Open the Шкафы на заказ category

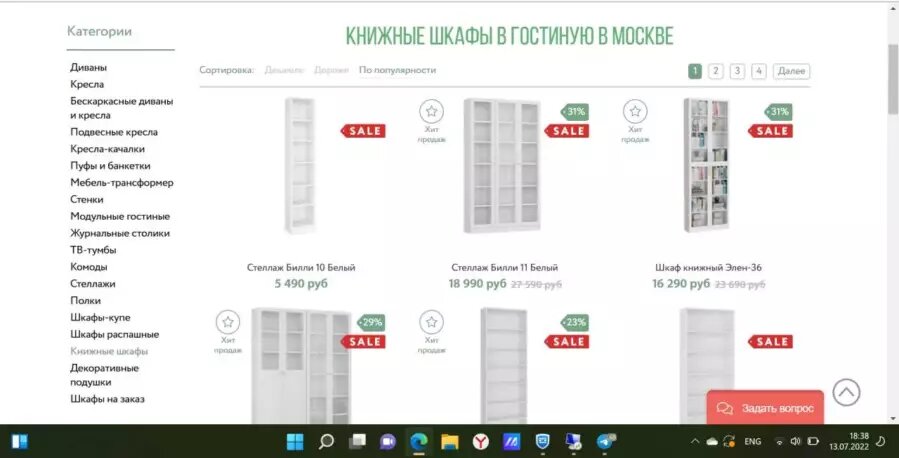pos(107,399)
